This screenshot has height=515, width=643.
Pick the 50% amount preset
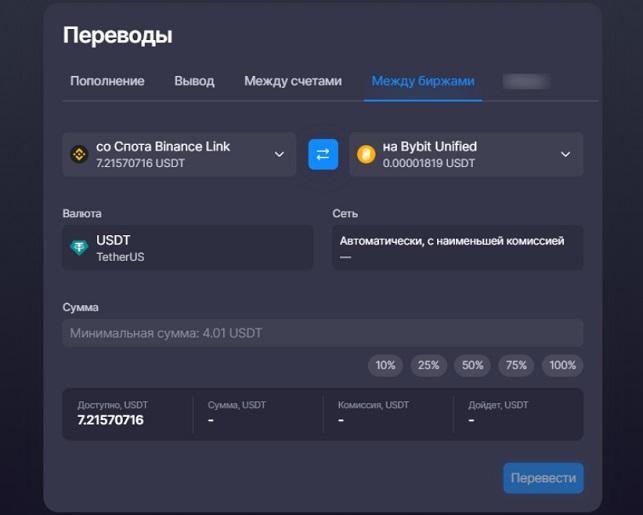pos(472,366)
